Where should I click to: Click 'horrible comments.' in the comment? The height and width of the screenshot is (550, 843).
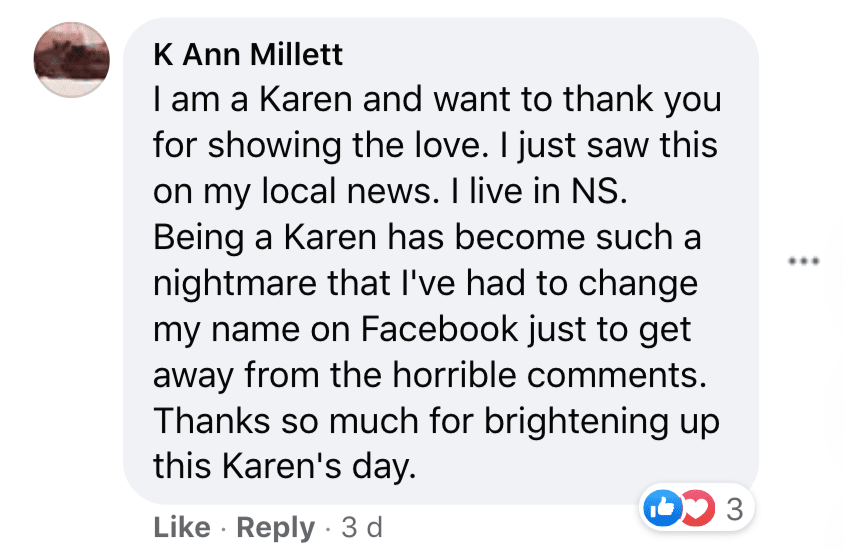click(x=549, y=374)
